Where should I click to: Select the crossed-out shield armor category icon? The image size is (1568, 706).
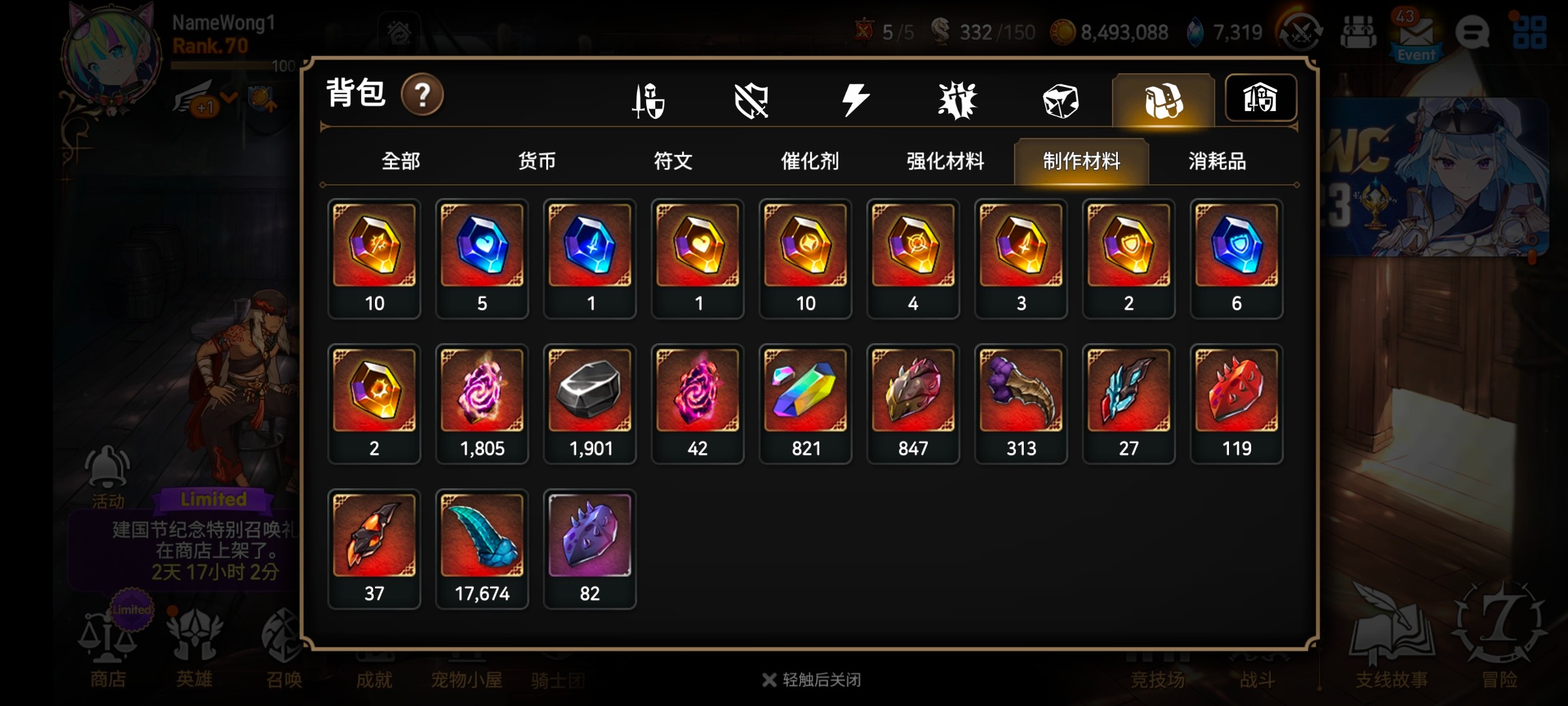point(751,101)
